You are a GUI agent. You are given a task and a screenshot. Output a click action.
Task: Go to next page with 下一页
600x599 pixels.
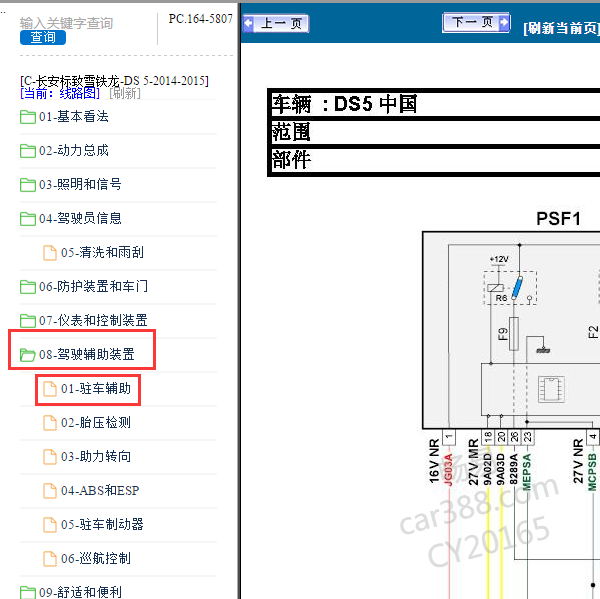click(x=476, y=22)
